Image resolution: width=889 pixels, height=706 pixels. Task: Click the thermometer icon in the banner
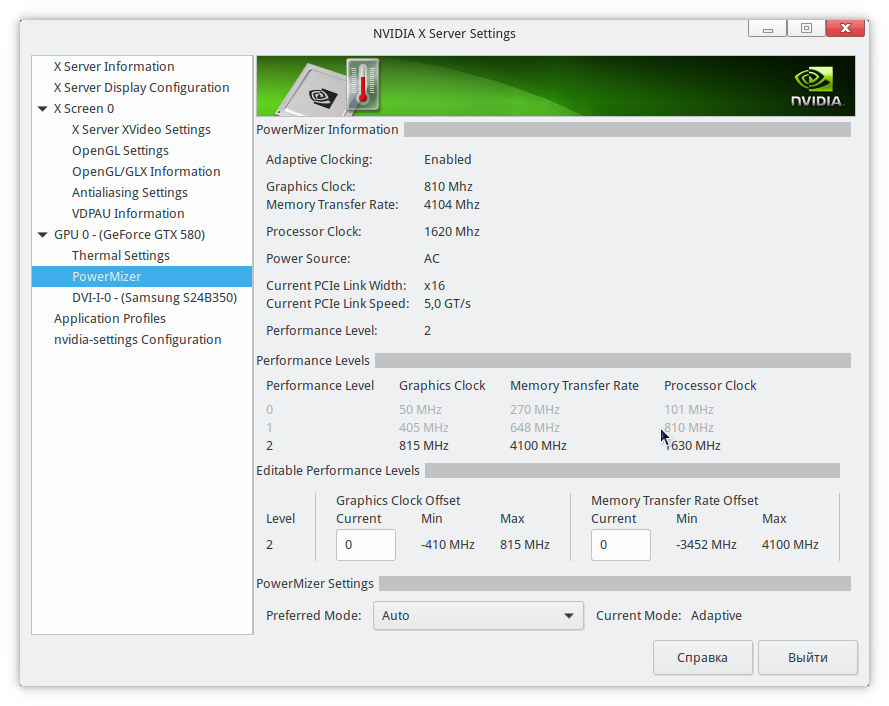pos(362,85)
